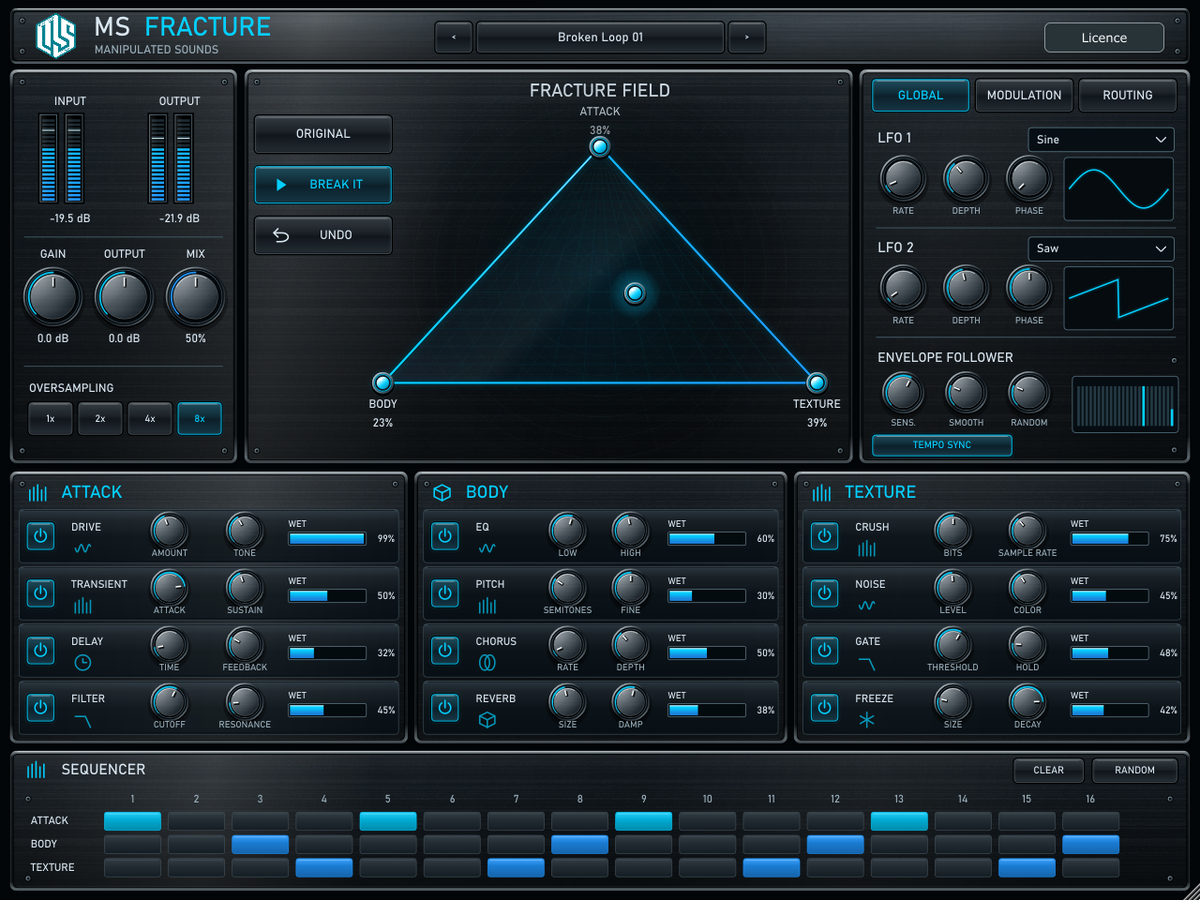
Task: Select 8x oversampling
Action: [x=200, y=419]
